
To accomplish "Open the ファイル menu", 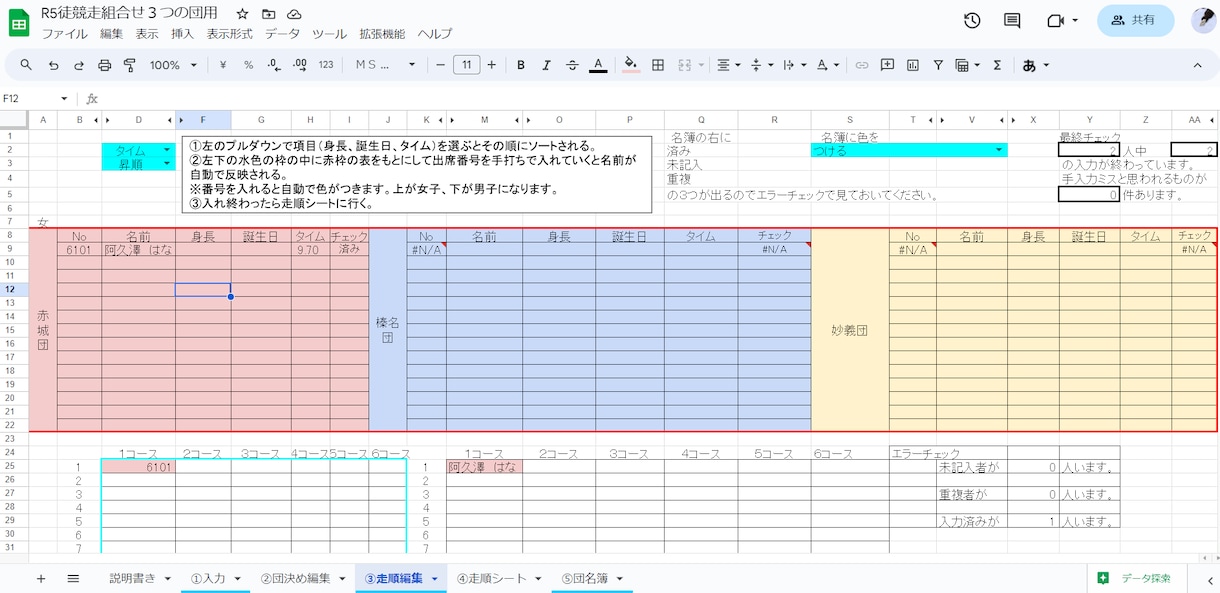I will click(x=64, y=33).
